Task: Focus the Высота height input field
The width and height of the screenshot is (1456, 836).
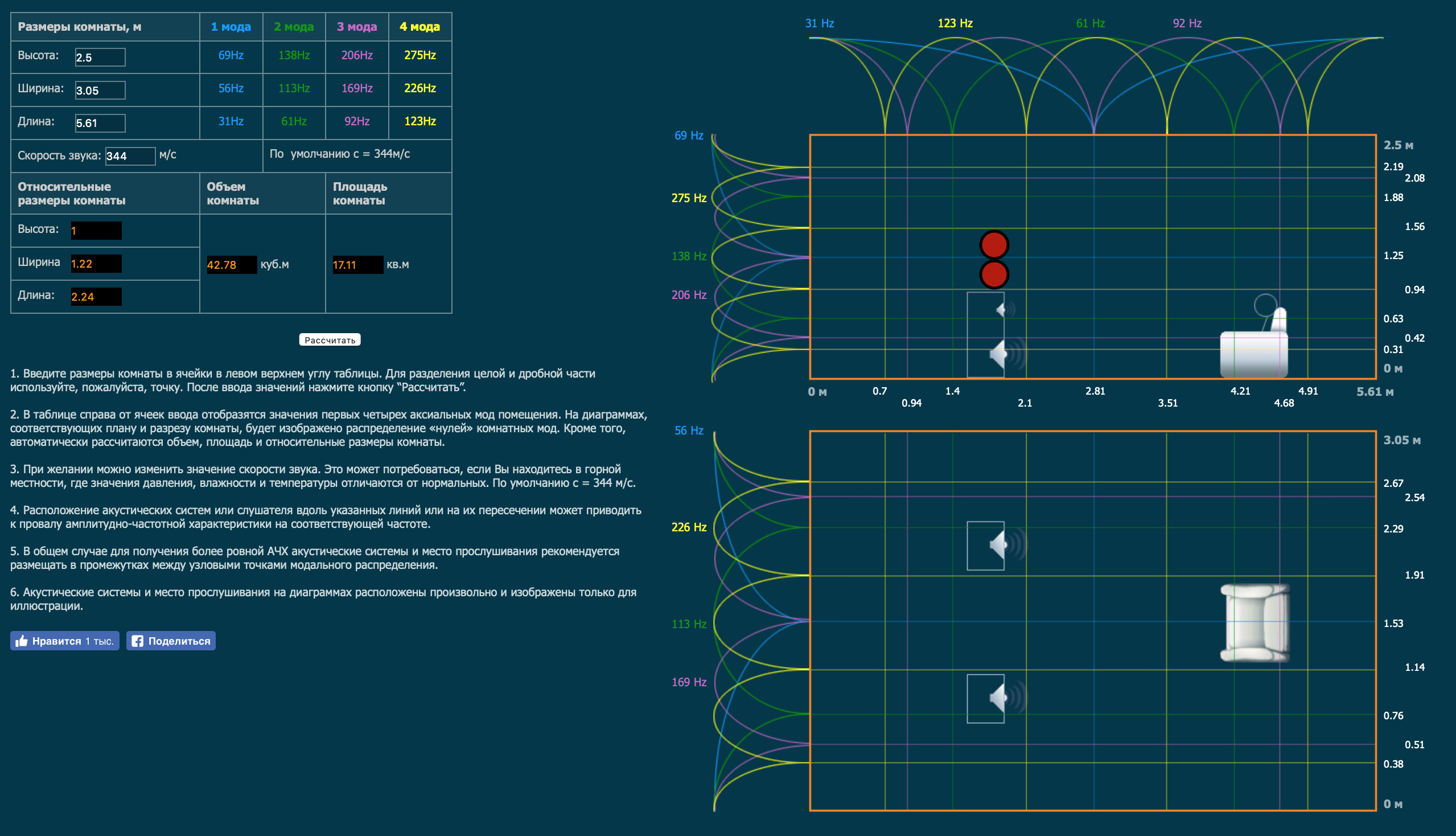Action: [100, 58]
